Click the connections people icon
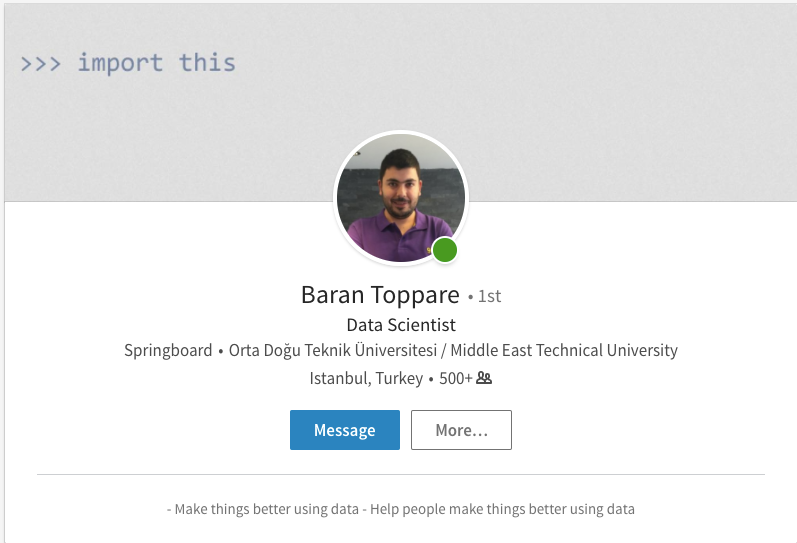This screenshot has height=543, width=797. [484, 378]
